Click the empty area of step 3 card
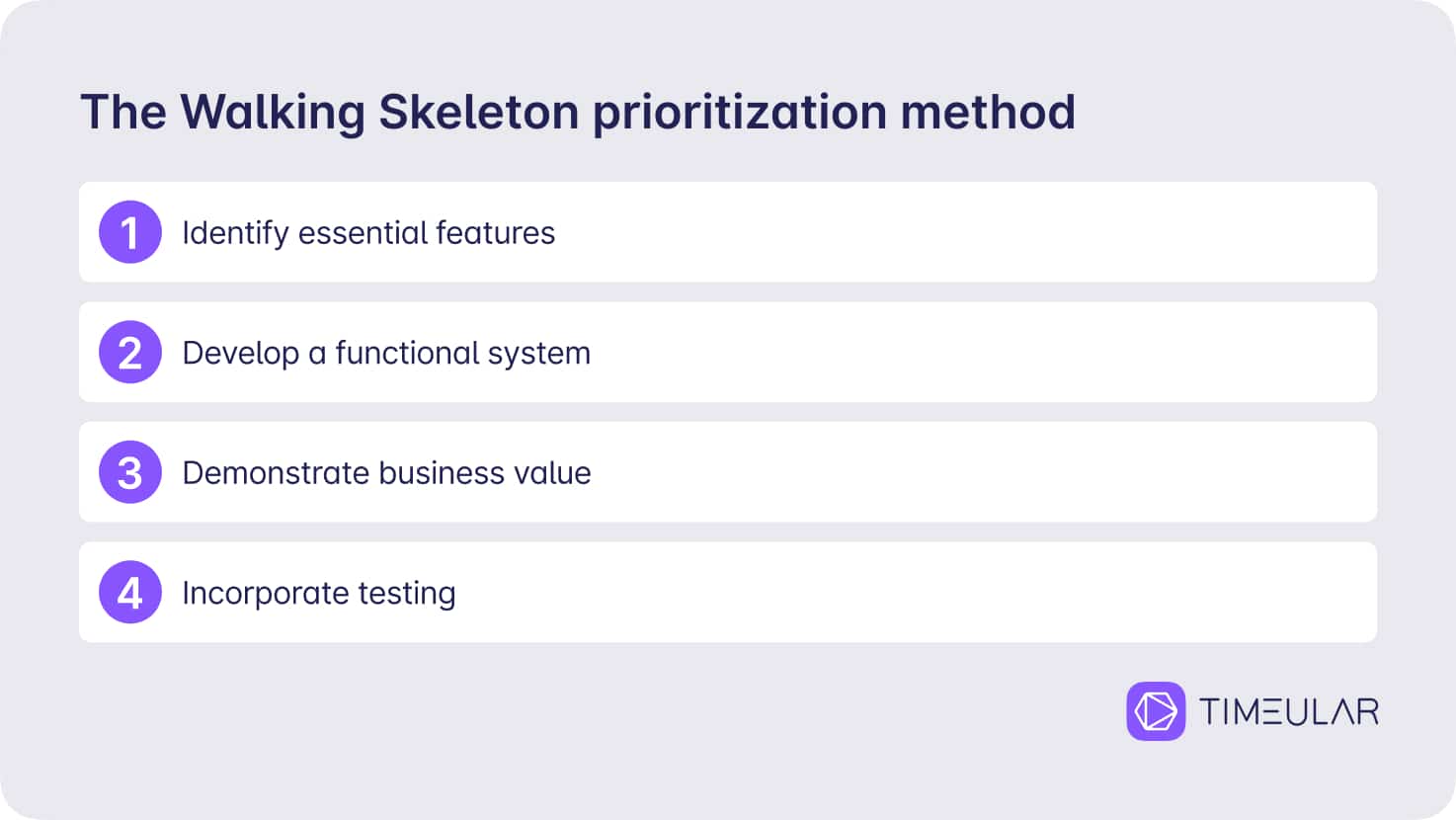The height and width of the screenshot is (820, 1456). tap(983, 472)
